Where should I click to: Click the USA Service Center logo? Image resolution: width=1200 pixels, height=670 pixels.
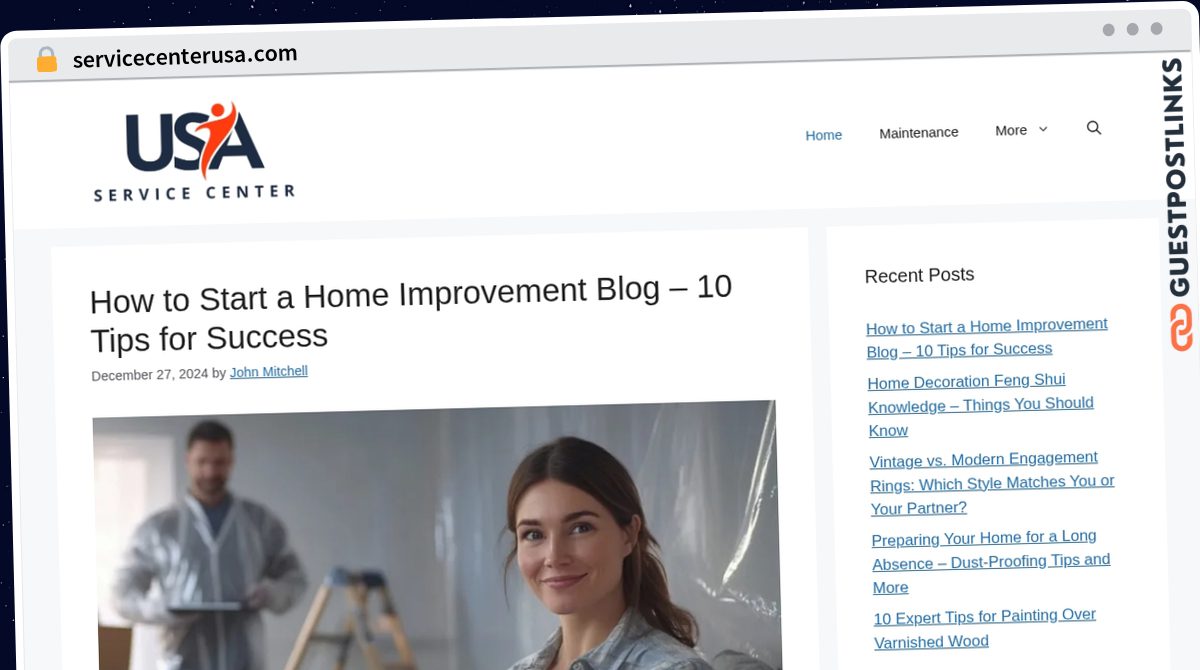coord(193,150)
